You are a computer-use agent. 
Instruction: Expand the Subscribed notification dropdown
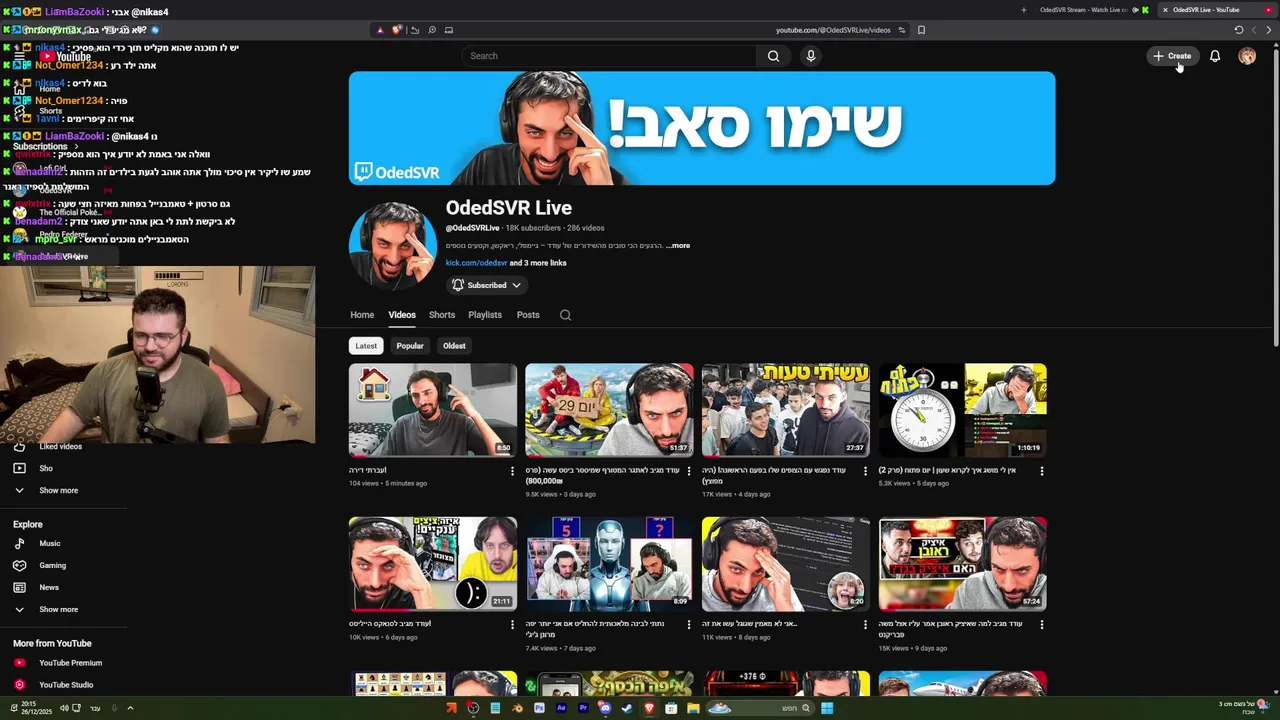(x=487, y=285)
